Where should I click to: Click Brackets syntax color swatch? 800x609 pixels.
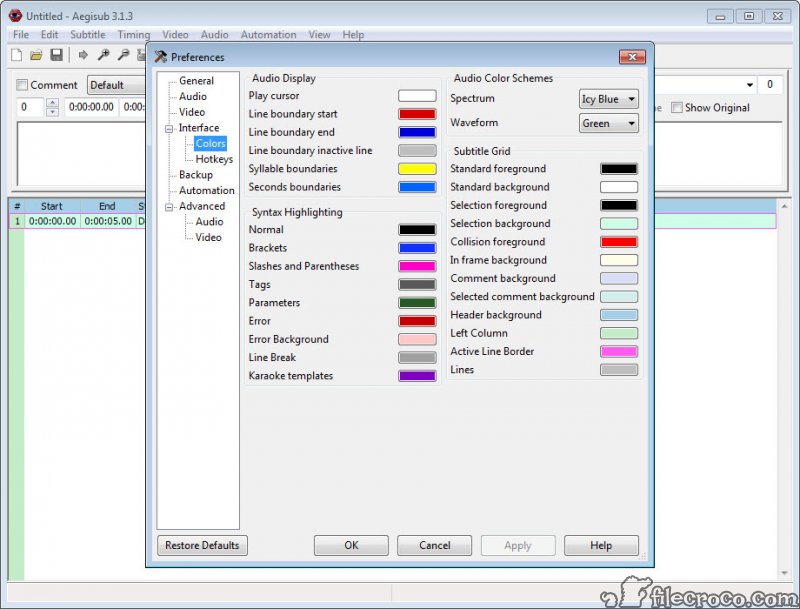[417, 248]
